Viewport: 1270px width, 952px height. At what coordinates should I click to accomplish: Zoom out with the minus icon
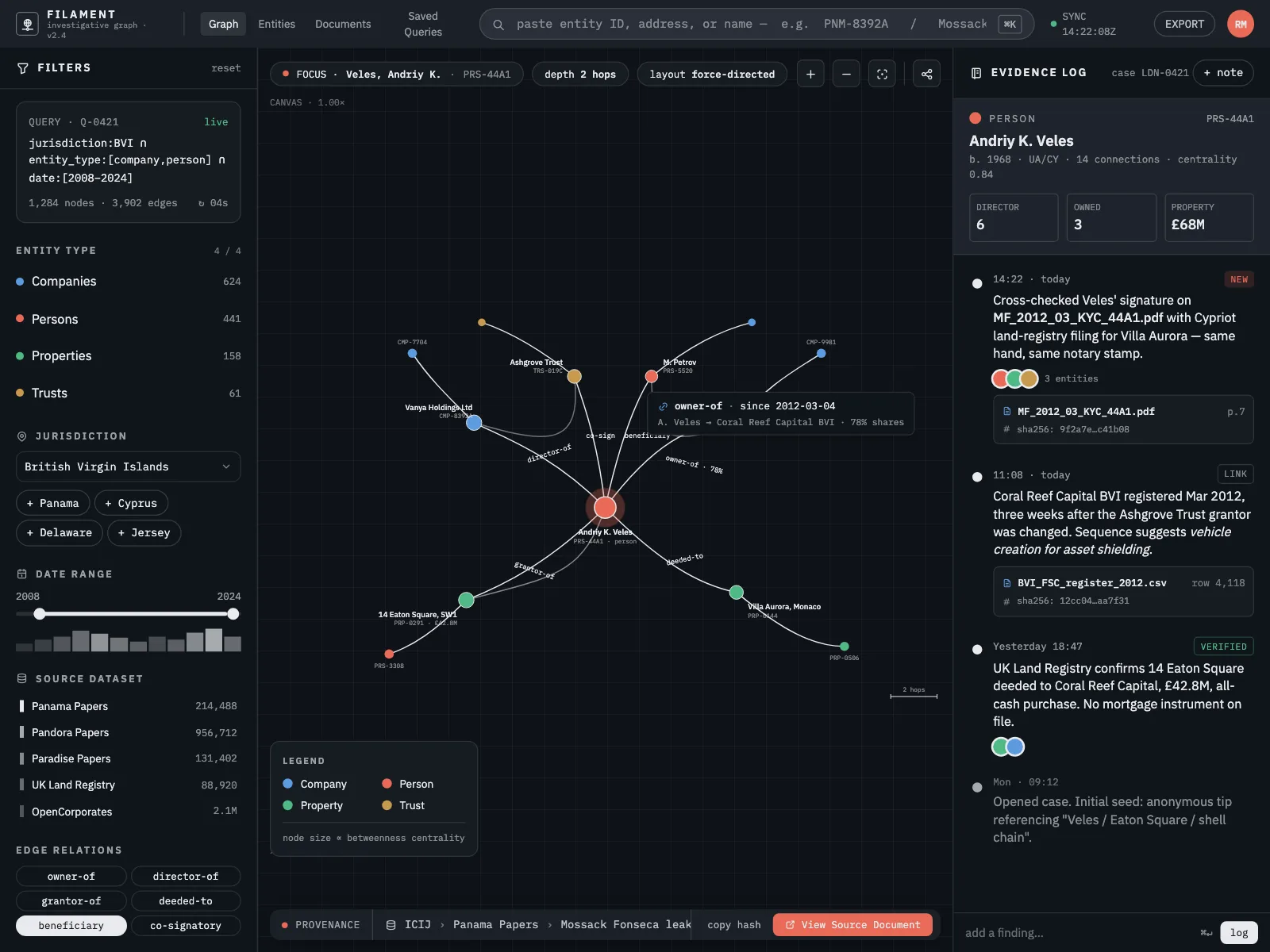coord(846,74)
